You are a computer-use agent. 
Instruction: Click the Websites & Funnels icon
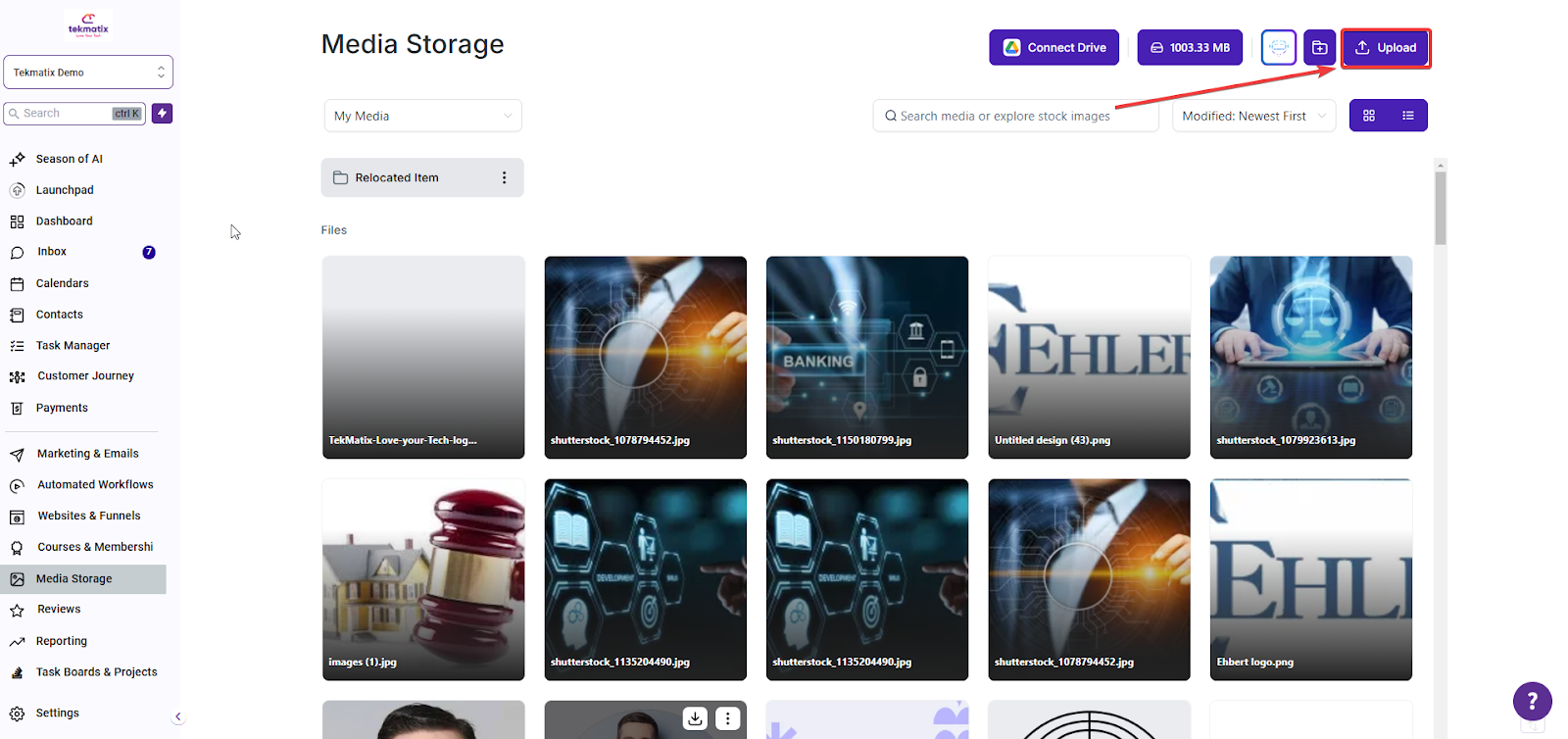(x=17, y=517)
